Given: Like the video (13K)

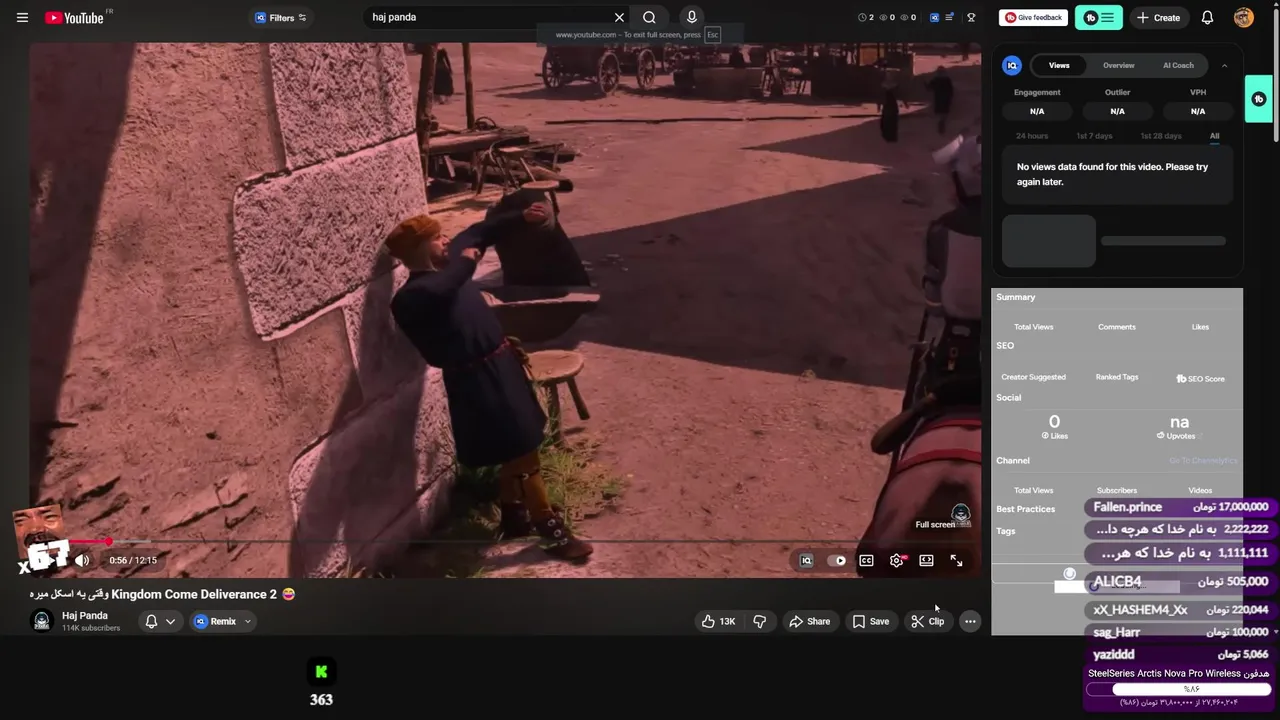Looking at the screenshot, I should pos(718,621).
